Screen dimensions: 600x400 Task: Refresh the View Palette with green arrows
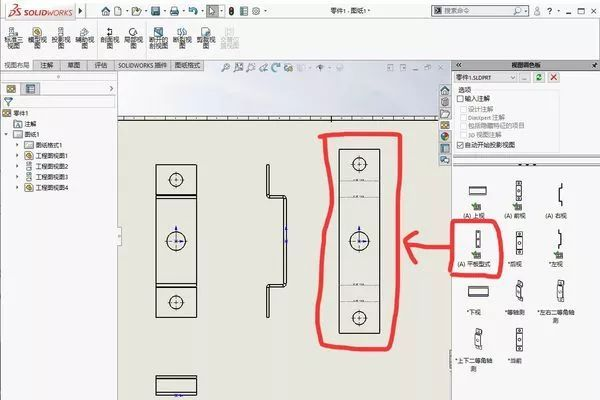(539, 77)
